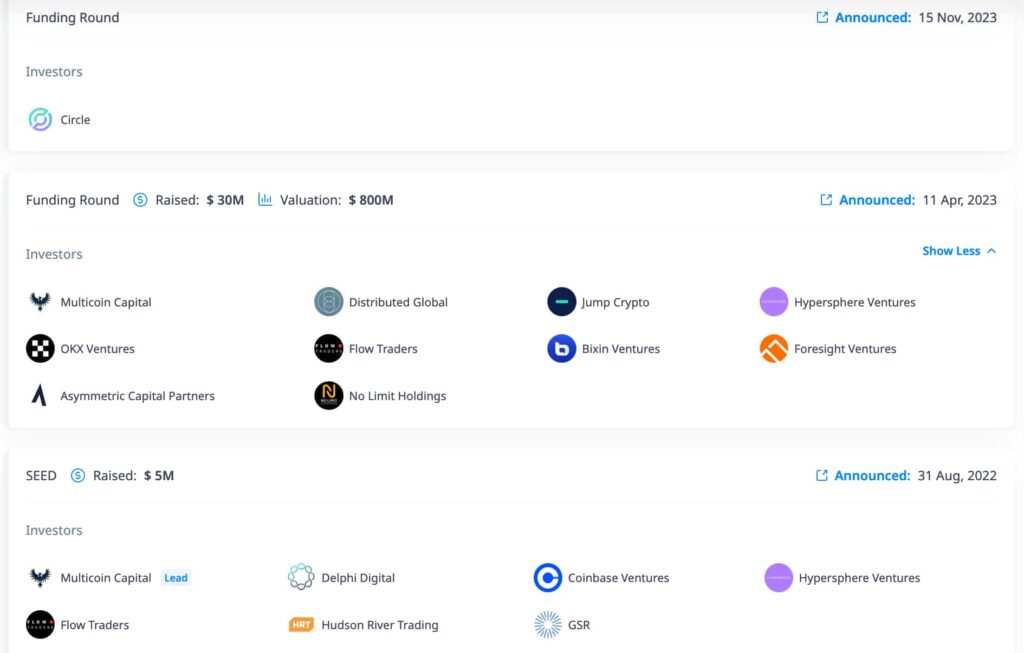Image resolution: width=1024 pixels, height=653 pixels.
Task: Open the OKX Ventures name link
Action: (97, 349)
